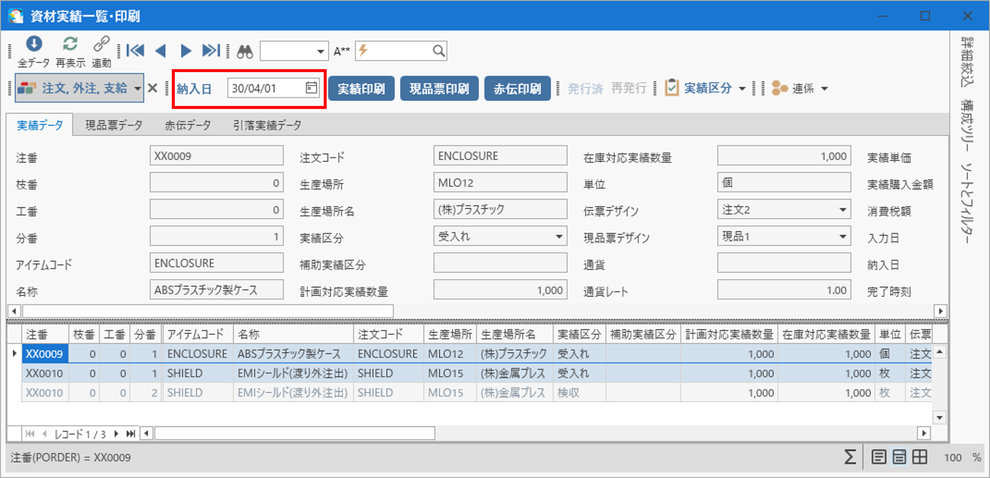Switch to the form view icon in status bar

tap(878, 457)
